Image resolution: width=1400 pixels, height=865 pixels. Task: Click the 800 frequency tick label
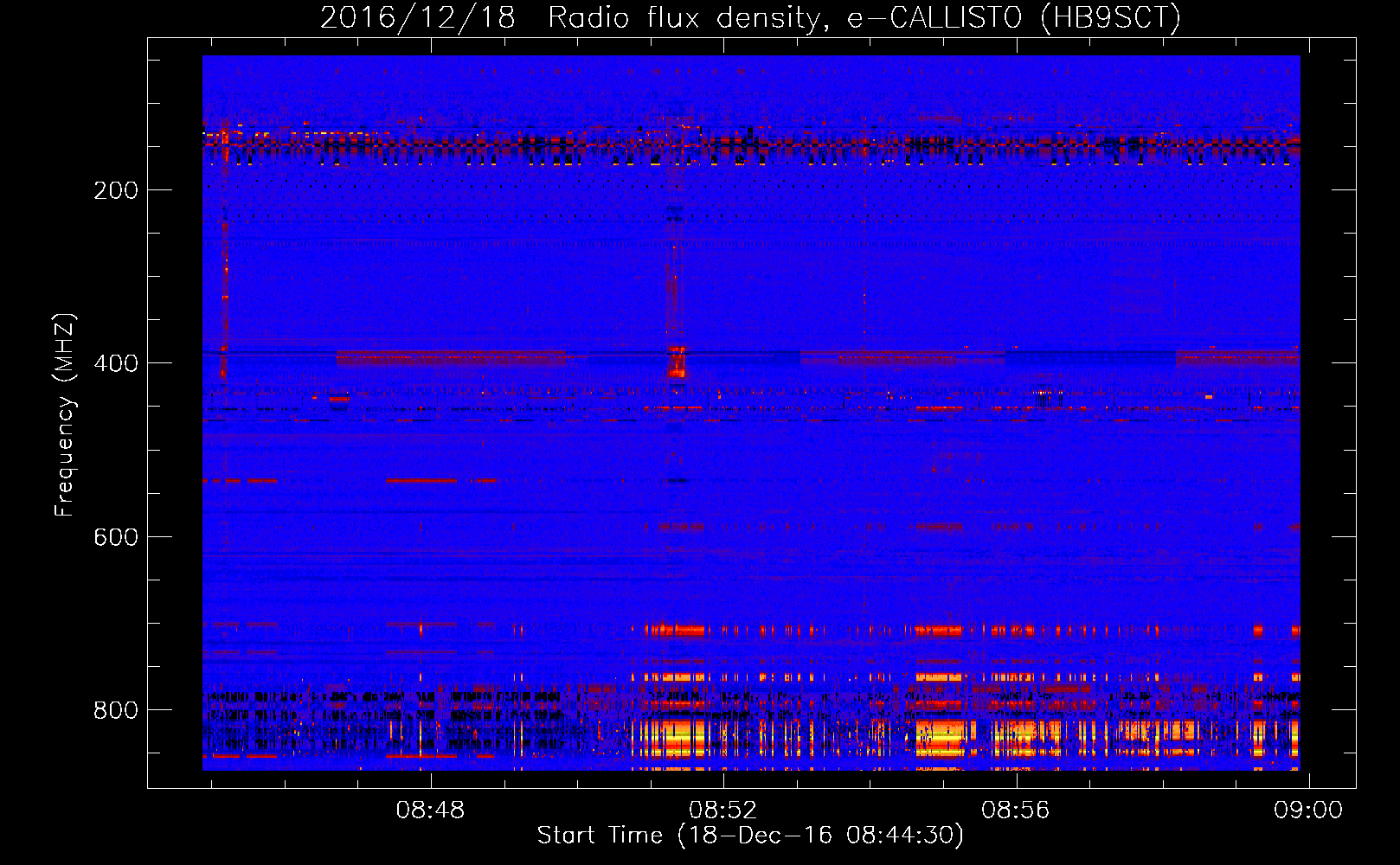click(115, 710)
